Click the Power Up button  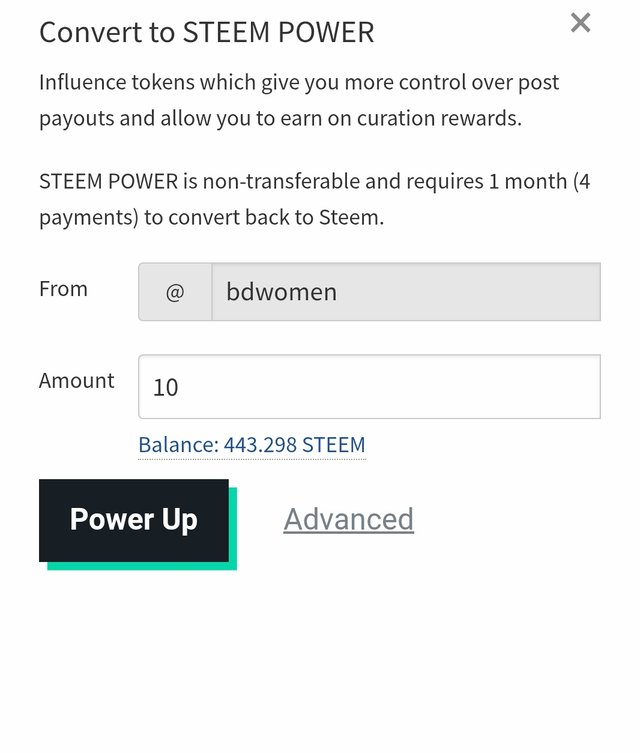pyautogui.click(x=133, y=520)
